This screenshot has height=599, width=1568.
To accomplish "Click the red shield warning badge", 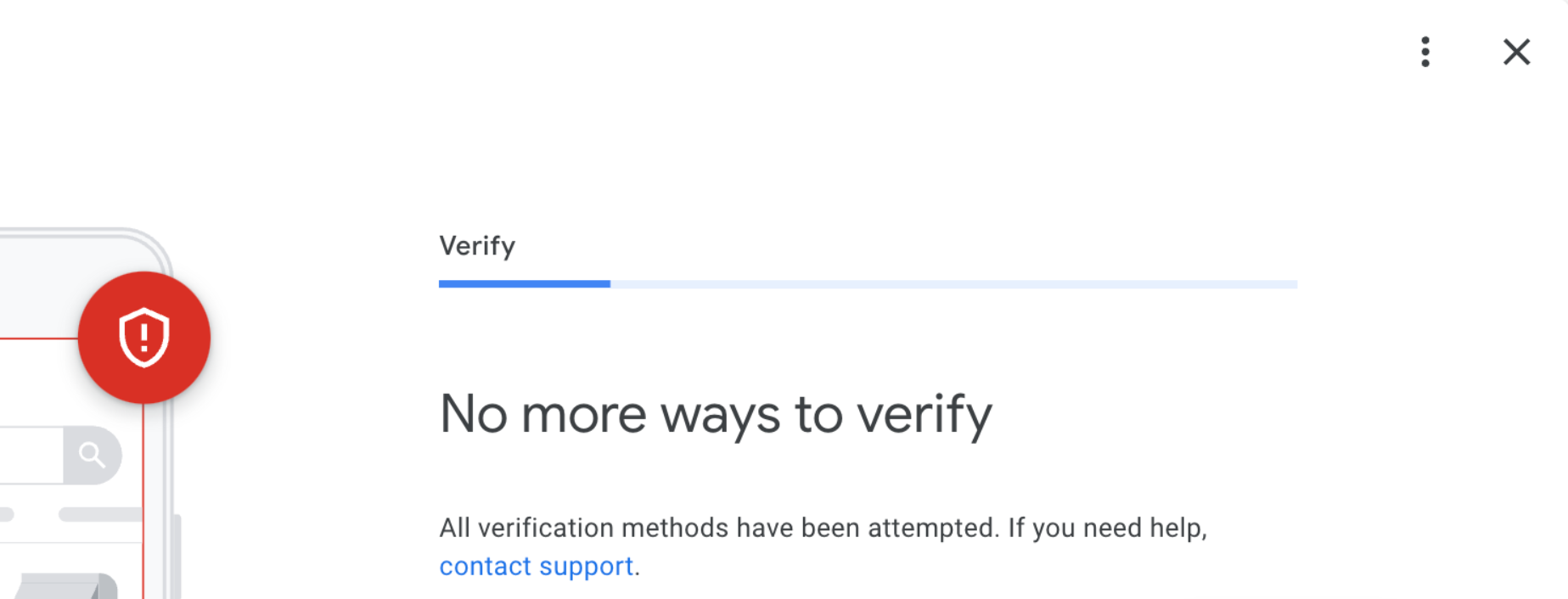I will [144, 337].
